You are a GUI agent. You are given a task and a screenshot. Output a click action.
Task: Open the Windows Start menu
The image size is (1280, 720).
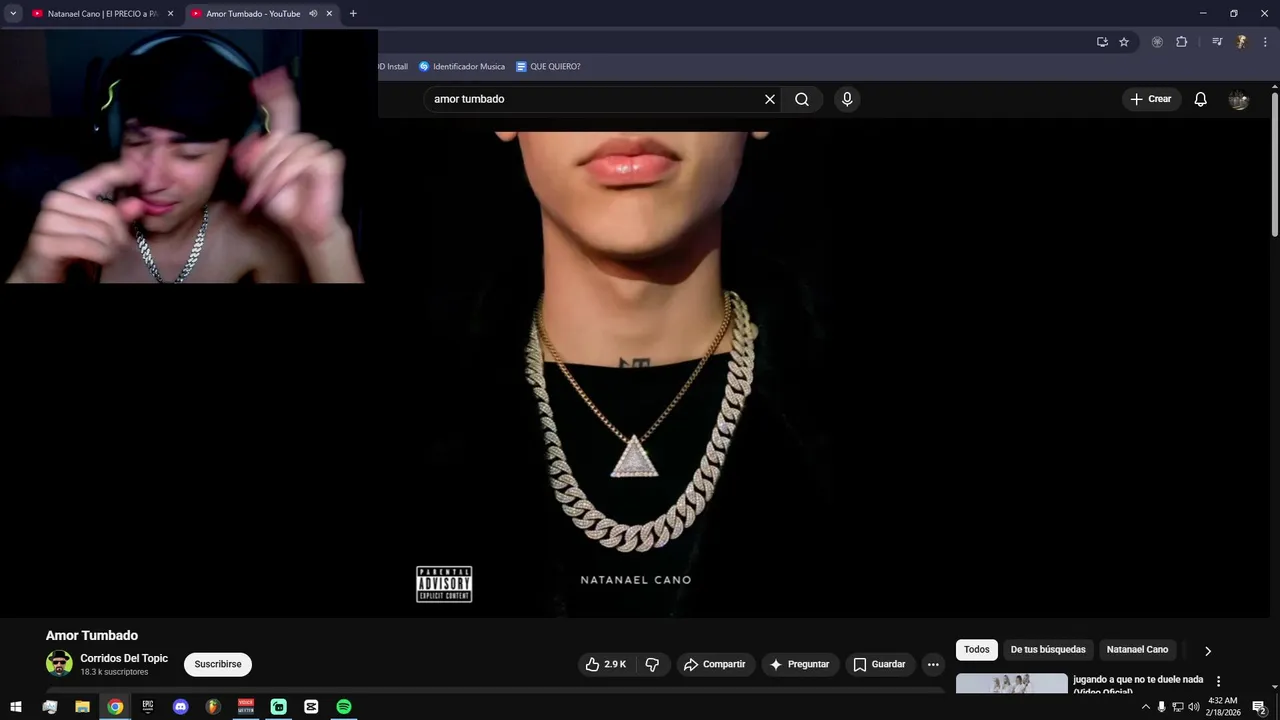(x=16, y=707)
